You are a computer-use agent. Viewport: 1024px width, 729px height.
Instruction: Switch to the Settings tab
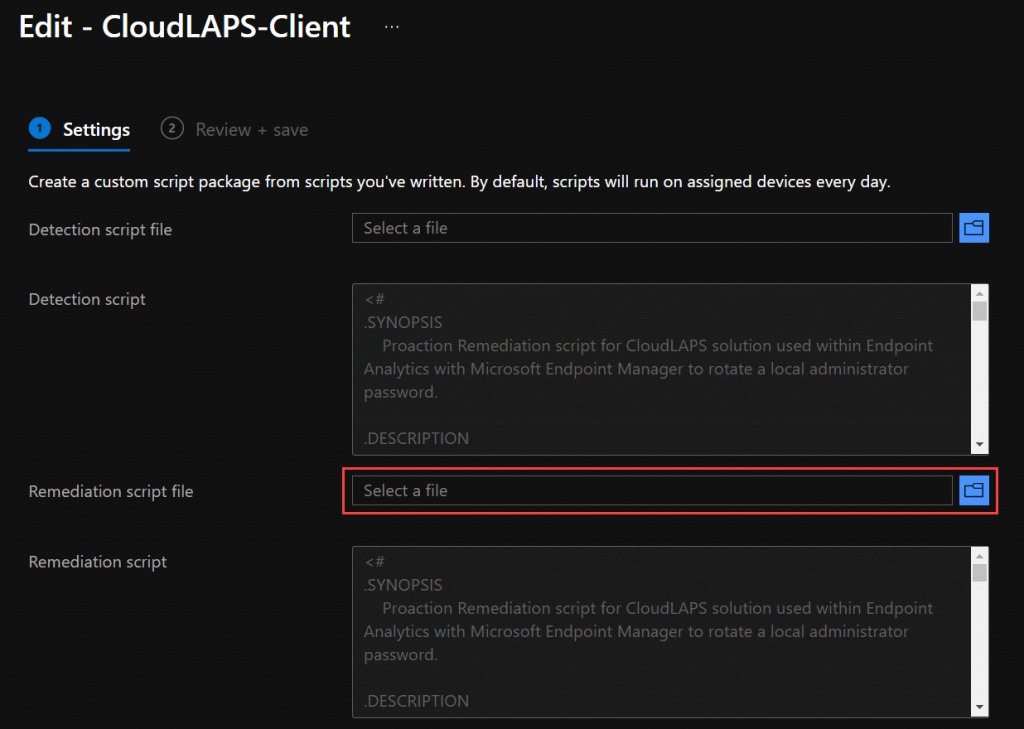pos(79,129)
